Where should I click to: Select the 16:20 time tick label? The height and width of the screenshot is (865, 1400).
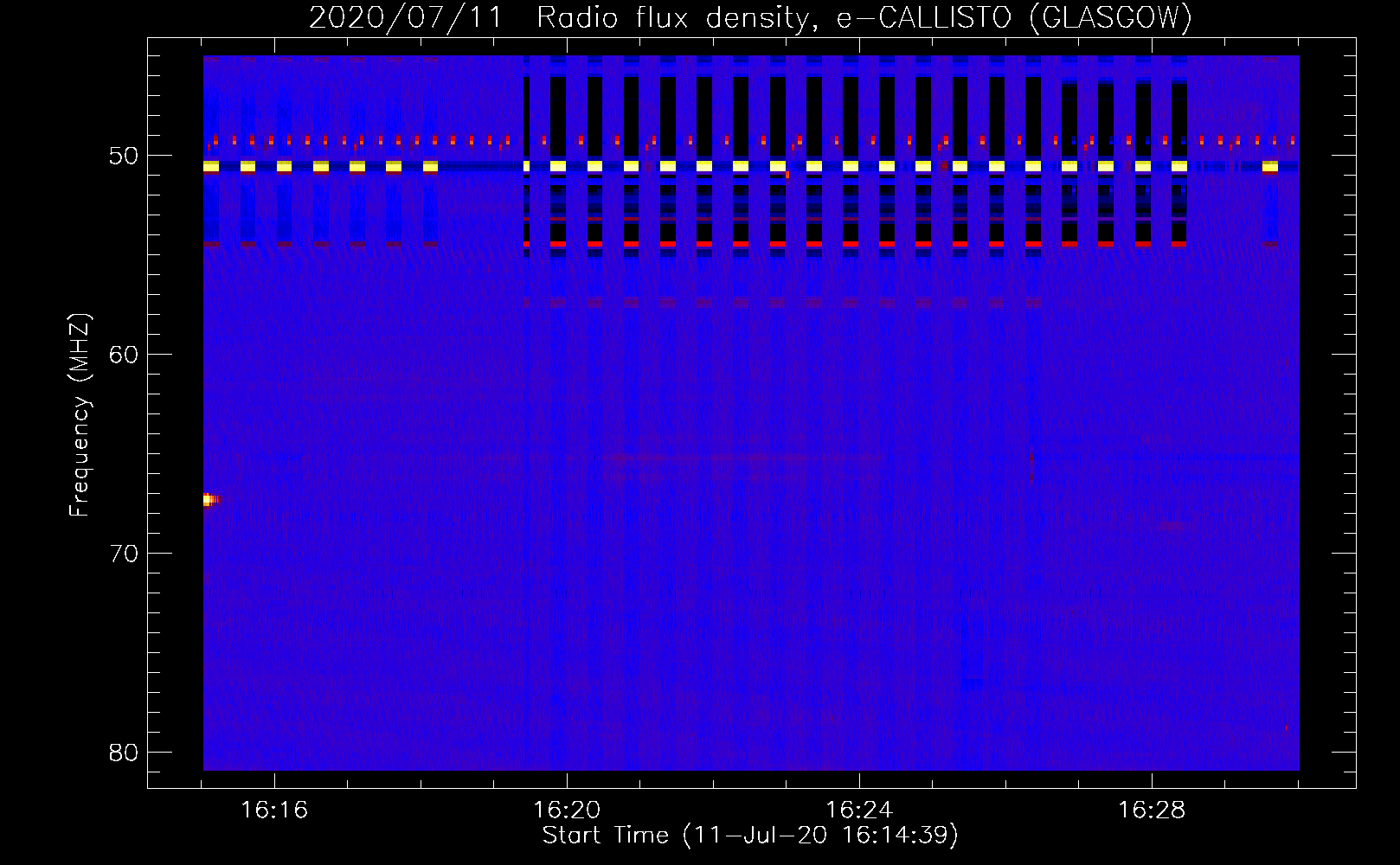(567, 811)
